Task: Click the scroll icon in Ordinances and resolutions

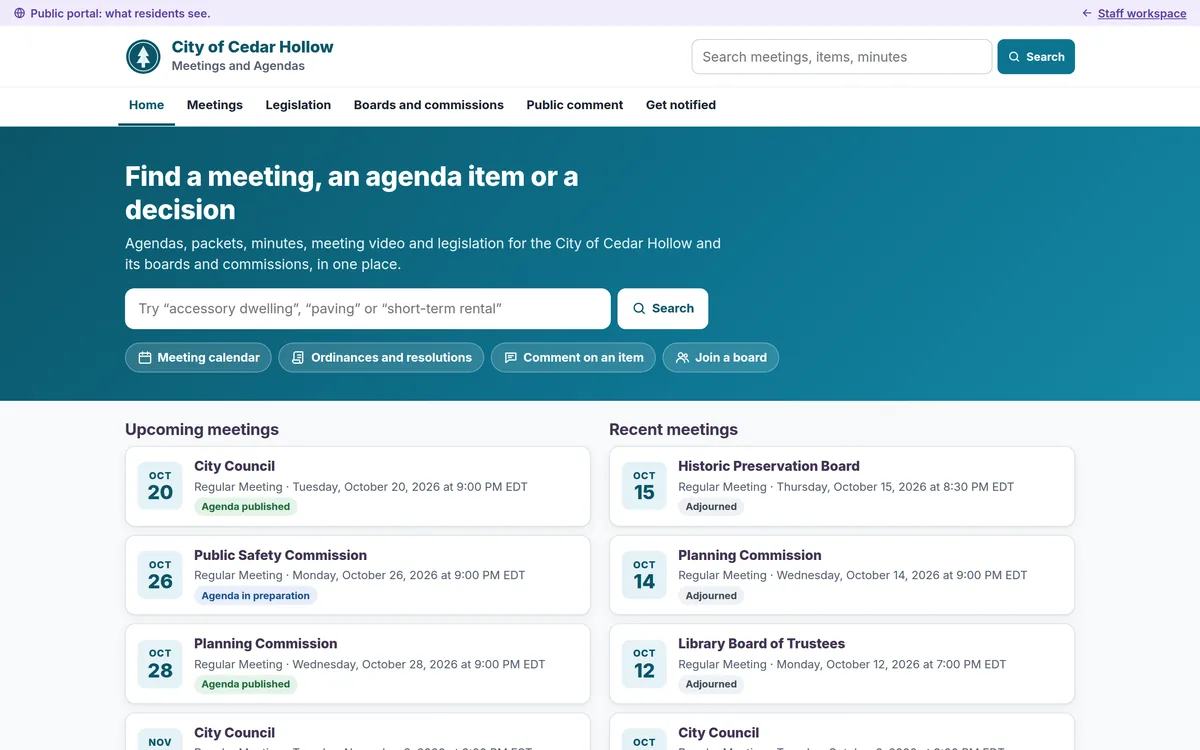Action: (298, 358)
